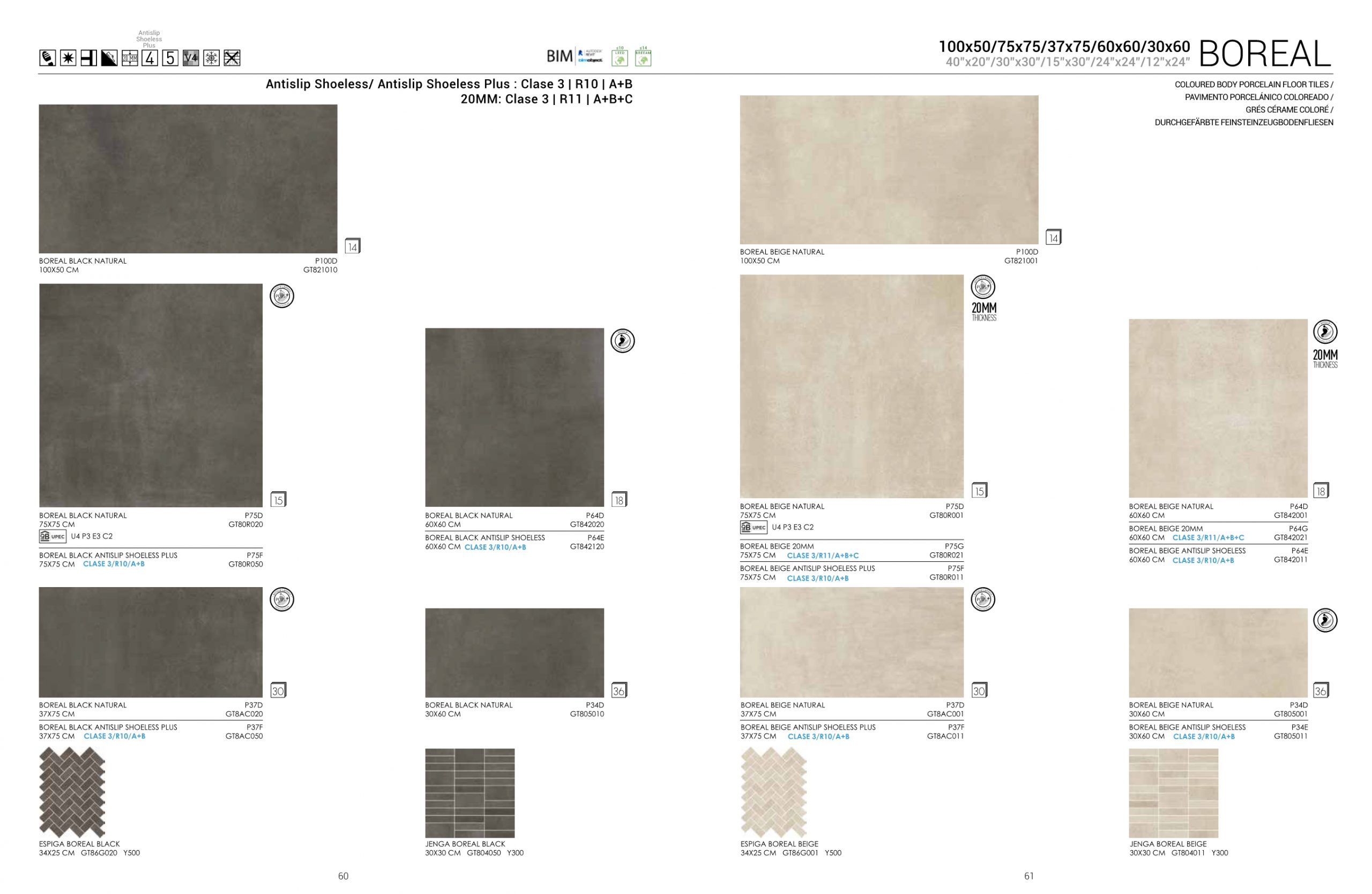Click the number 4 rating icon

coord(150,58)
